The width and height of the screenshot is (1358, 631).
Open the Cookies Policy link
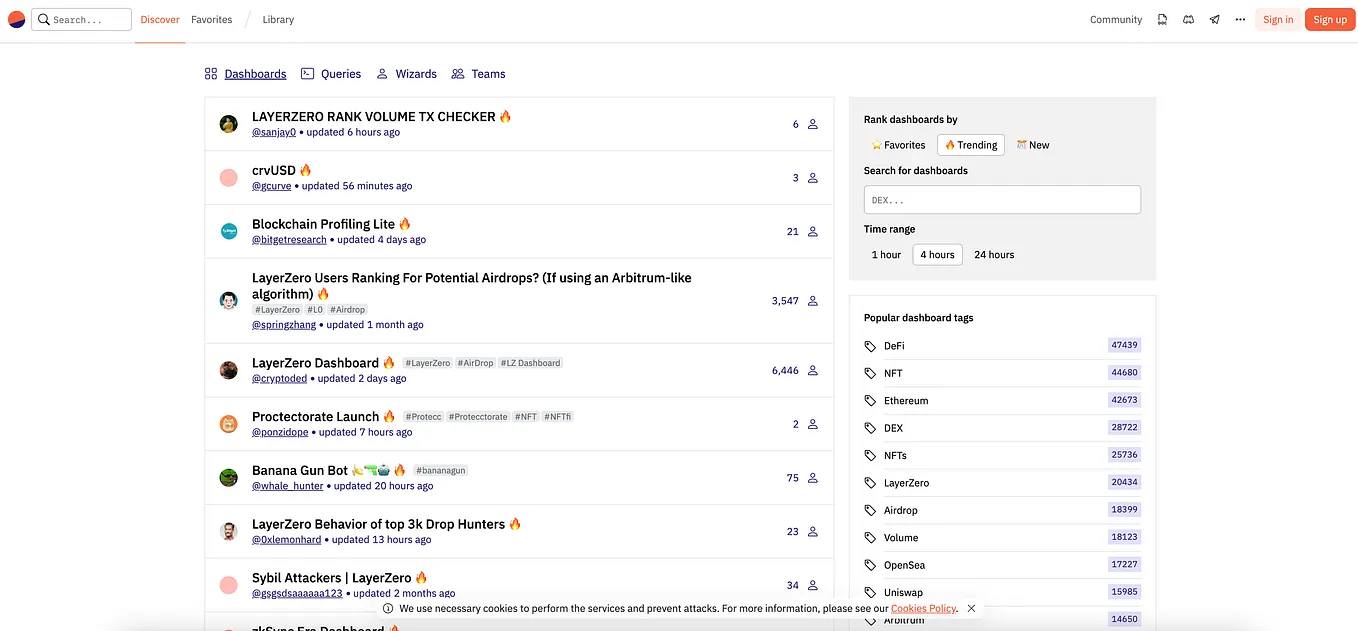[x=923, y=608]
